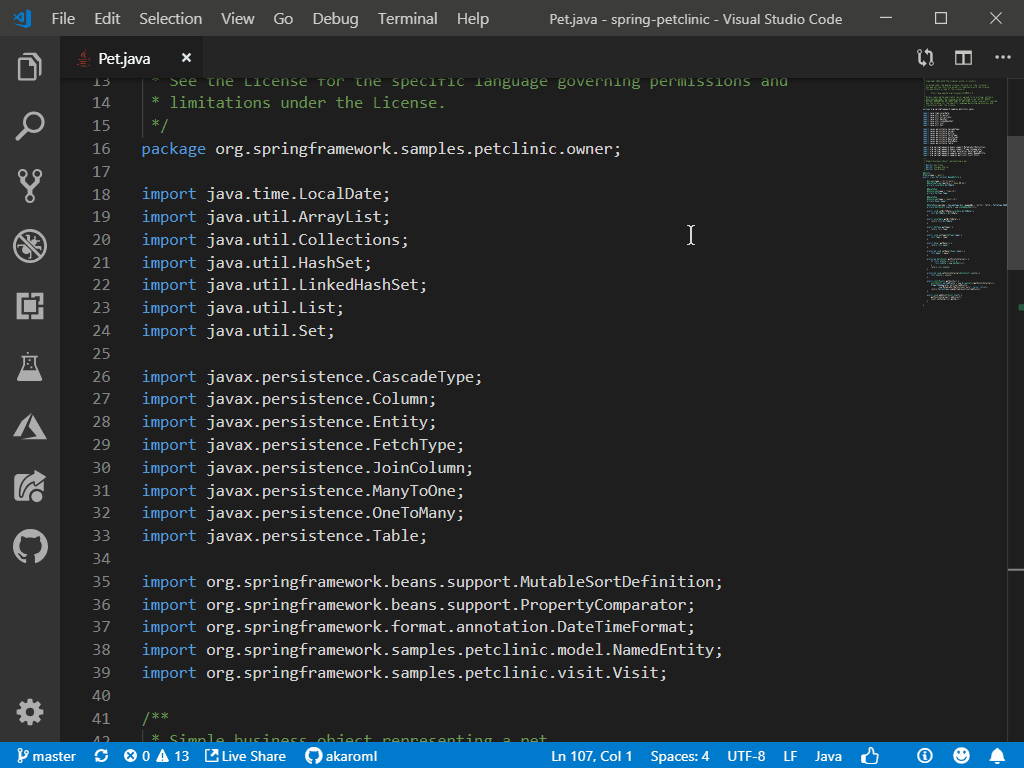Open the Azure extension view
Viewport: 1024px width, 768px height.
coord(30,427)
